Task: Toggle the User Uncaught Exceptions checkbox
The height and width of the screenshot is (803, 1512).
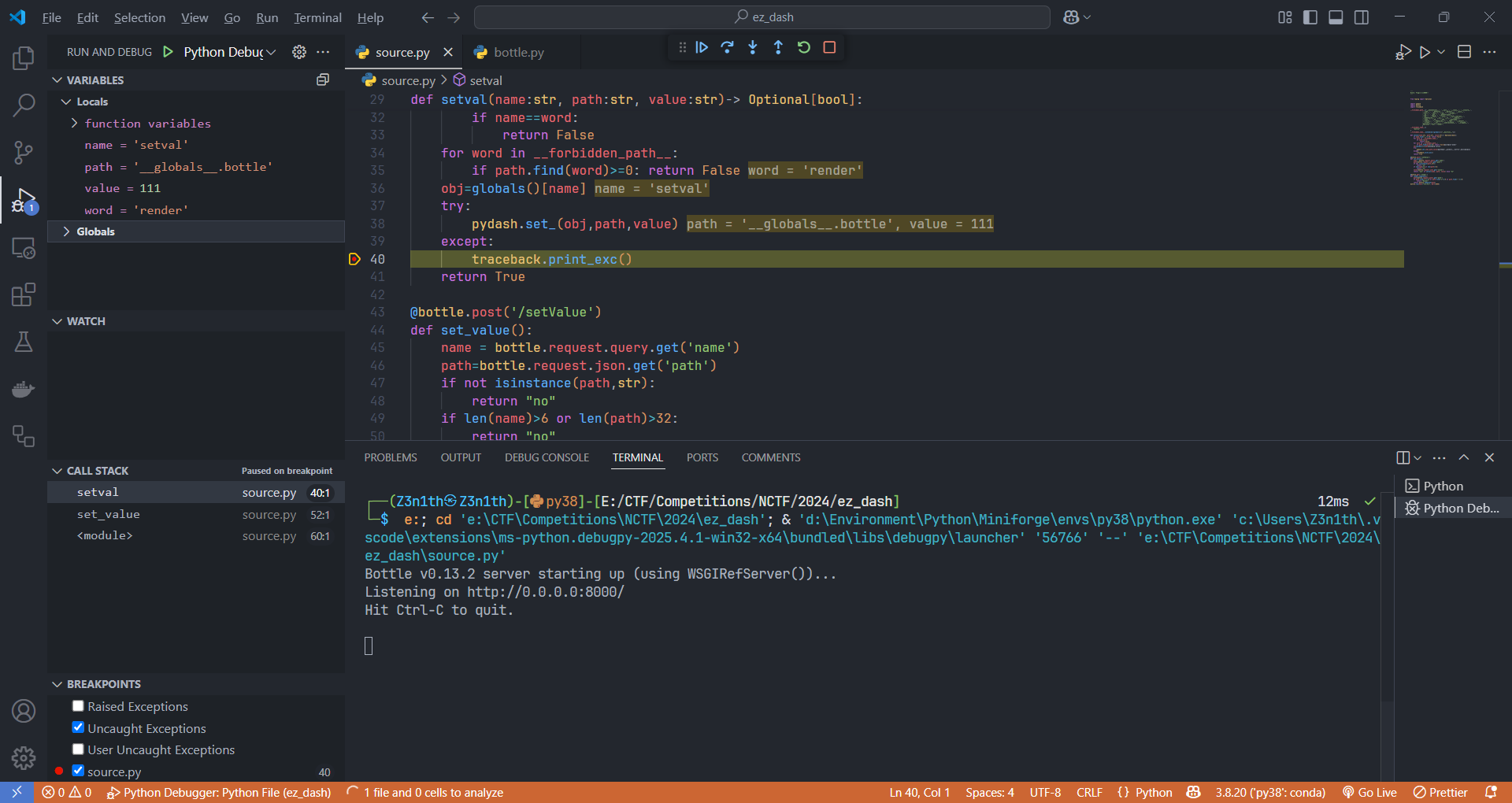Action: tap(78, 749)
